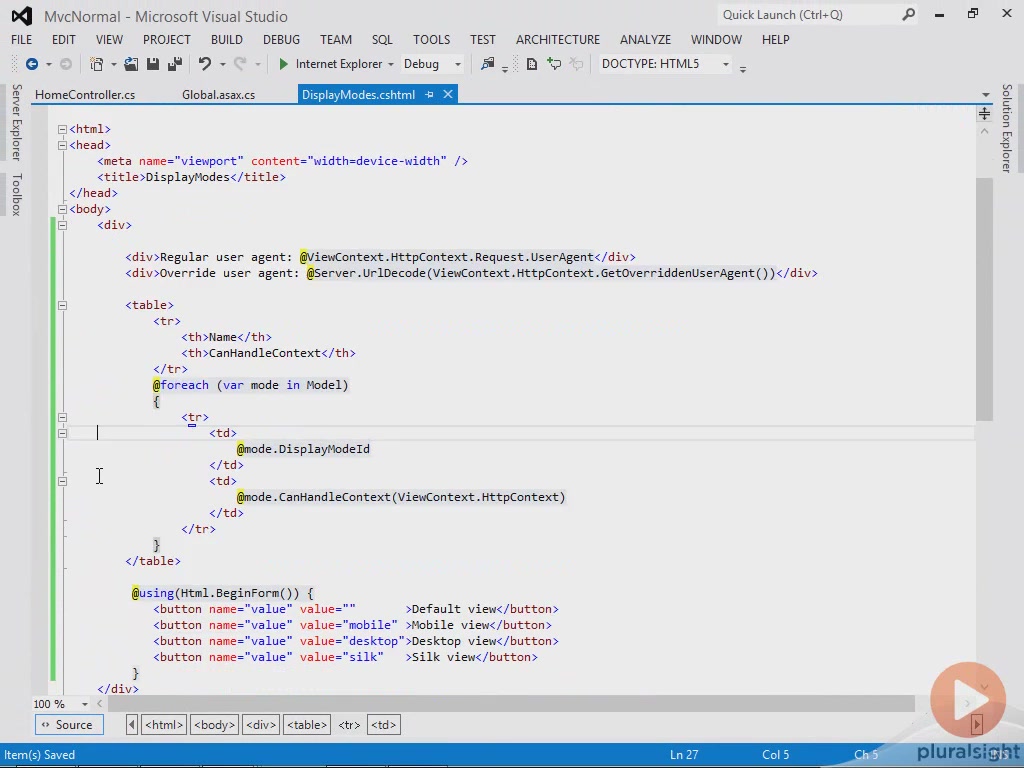The height and width of the screenshot is (768, 1024).
Task: Open the HELP menu
Action: click(x=775, y=40)
